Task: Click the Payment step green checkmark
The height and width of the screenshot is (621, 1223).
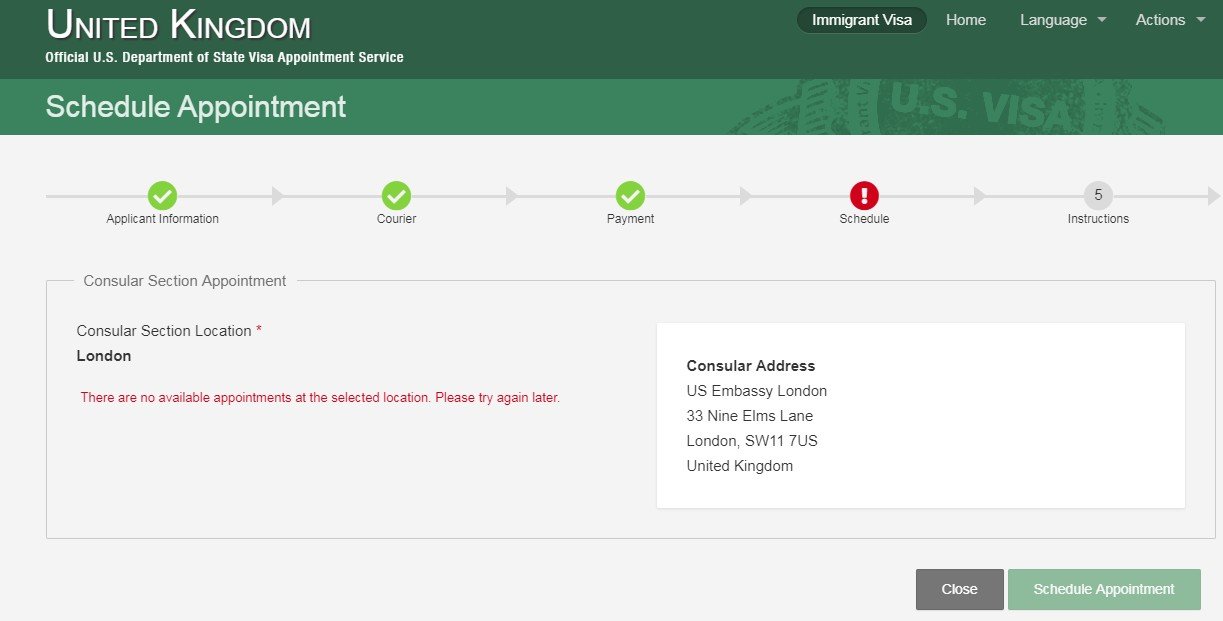Action: click(630, 196)
